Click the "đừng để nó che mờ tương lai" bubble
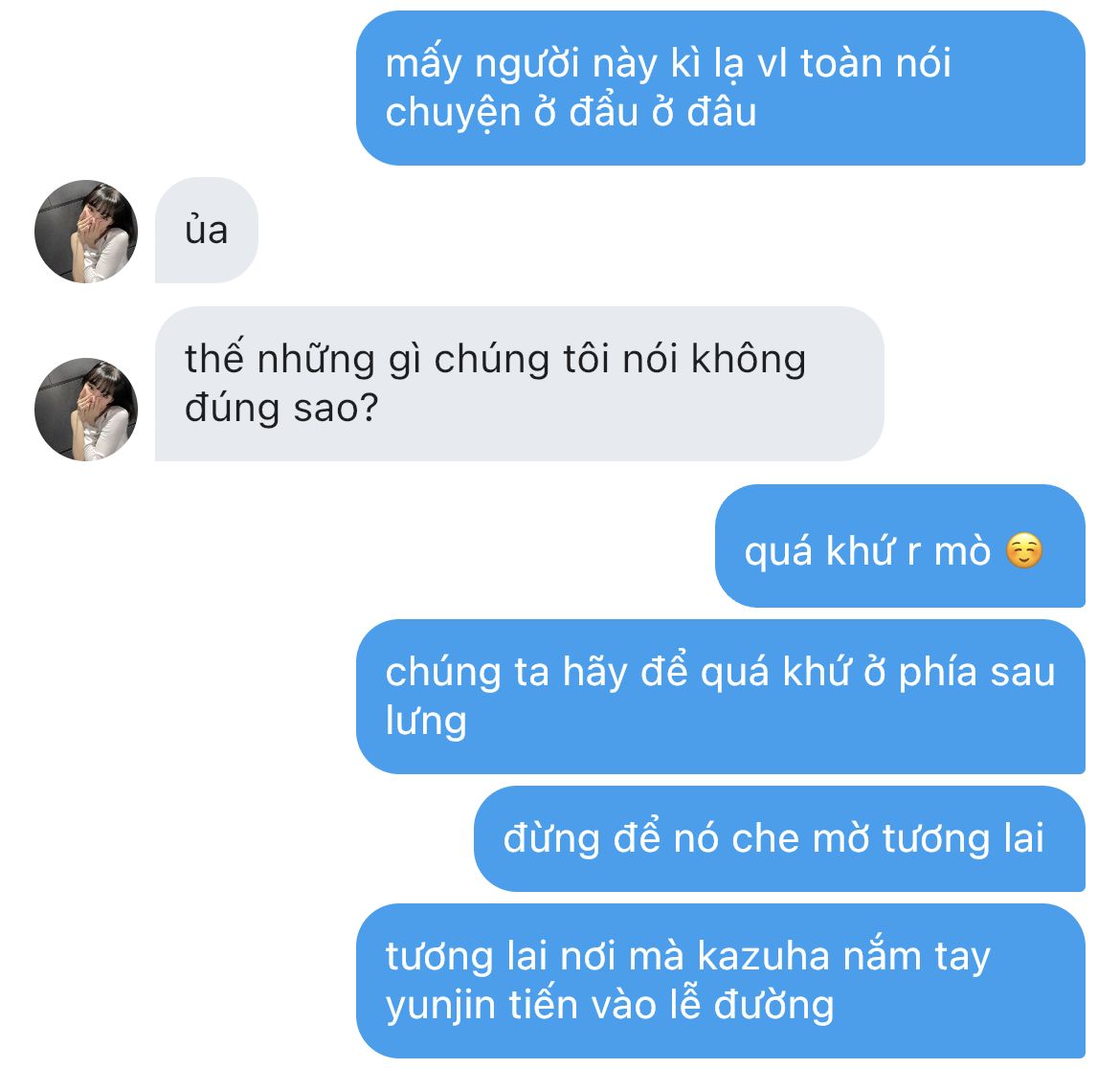This screenshot has width=1120, height=1068. tap(779, 839)
